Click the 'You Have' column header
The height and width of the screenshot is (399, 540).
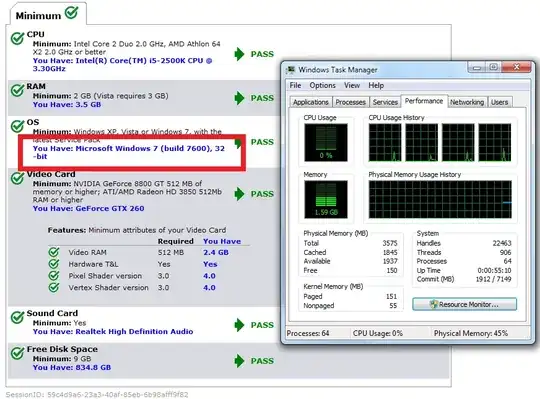tap(222, 241)
